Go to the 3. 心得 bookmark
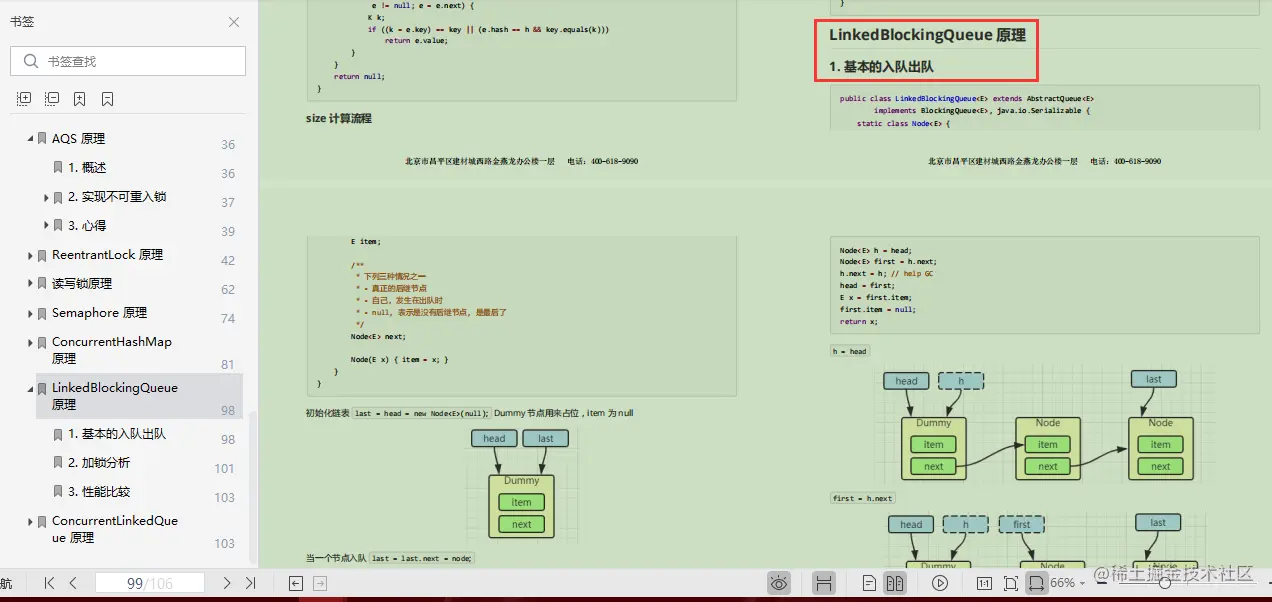Screen dimensions: 1272x602 pos(87,226)
